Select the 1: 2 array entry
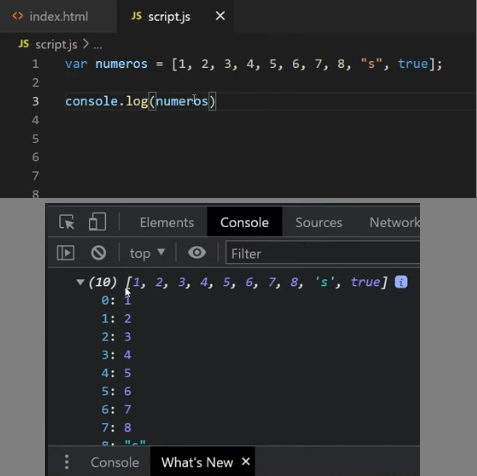The image size is (477, 476). point(116,318)
